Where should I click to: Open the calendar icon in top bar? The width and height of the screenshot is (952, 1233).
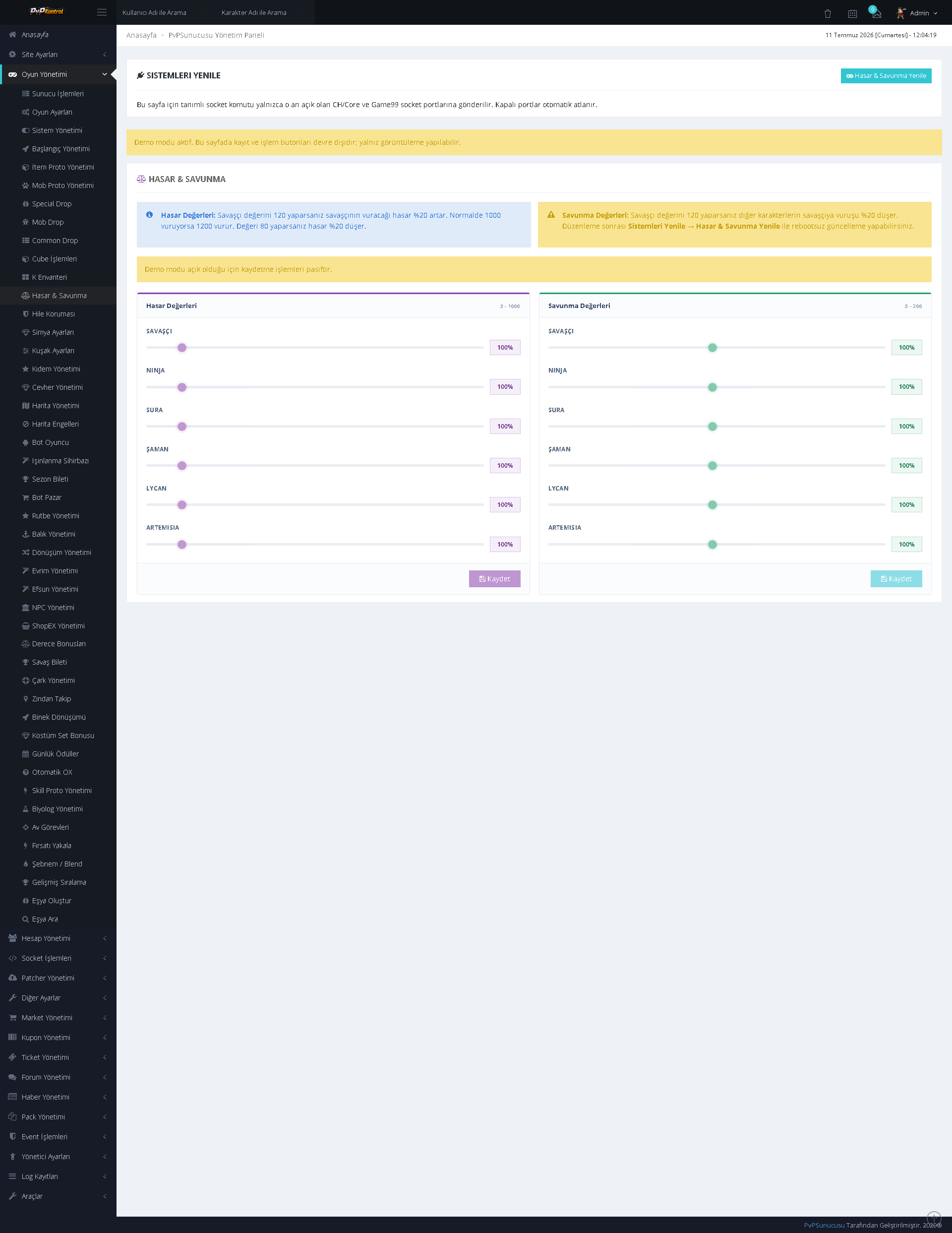click(852, 13)
